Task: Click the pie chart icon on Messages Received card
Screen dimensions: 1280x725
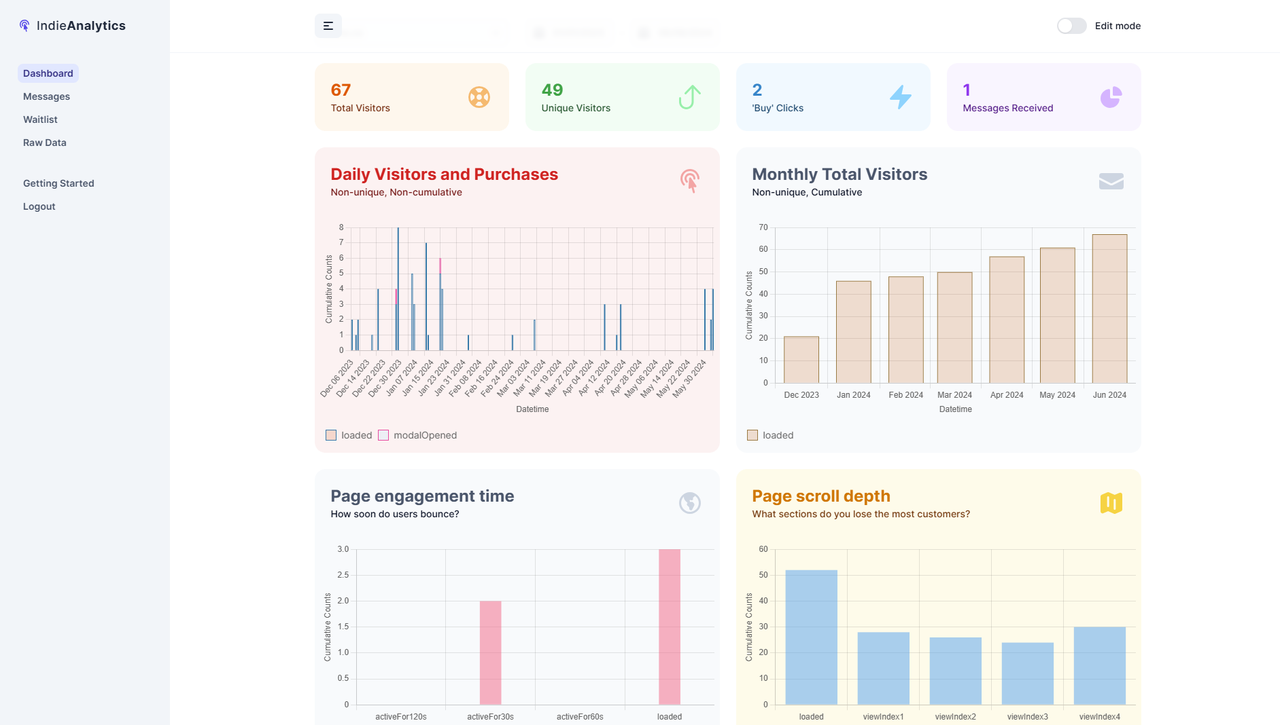Action: [1110, 97]
